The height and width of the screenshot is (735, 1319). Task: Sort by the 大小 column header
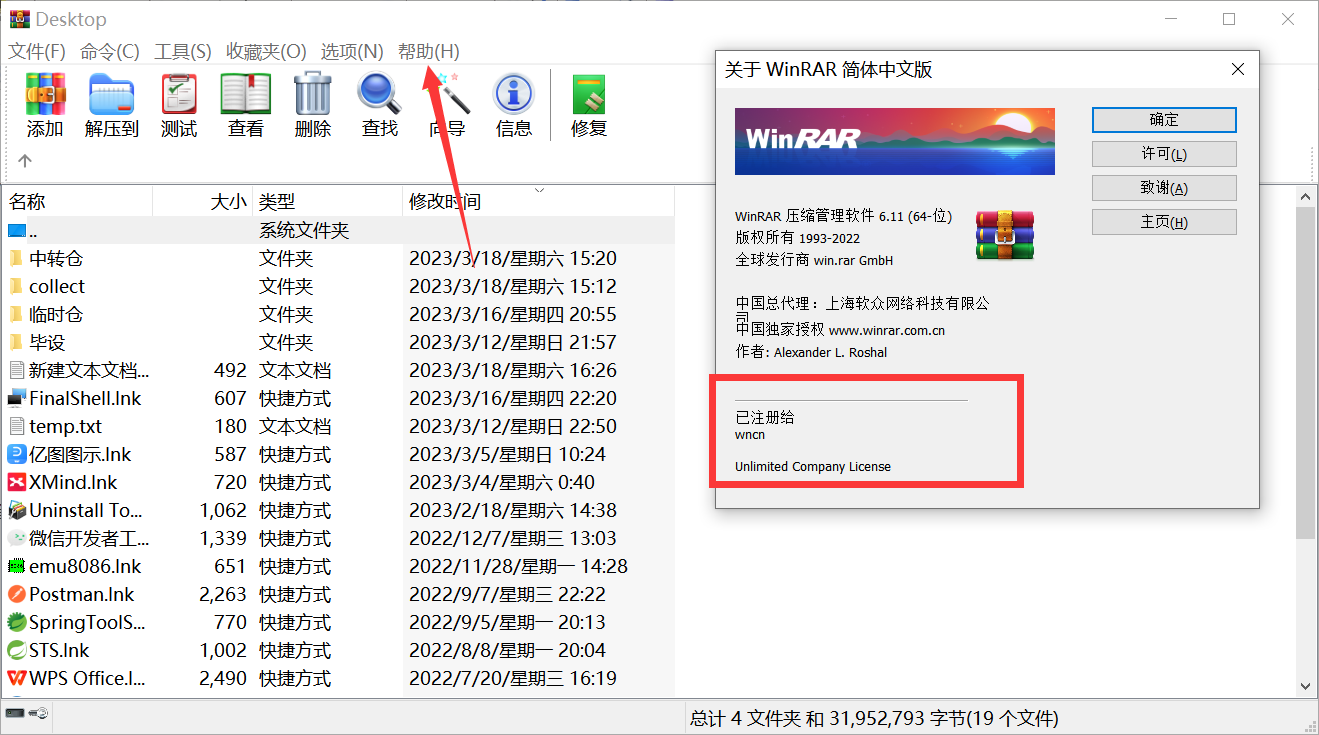[x=203, y=201]
